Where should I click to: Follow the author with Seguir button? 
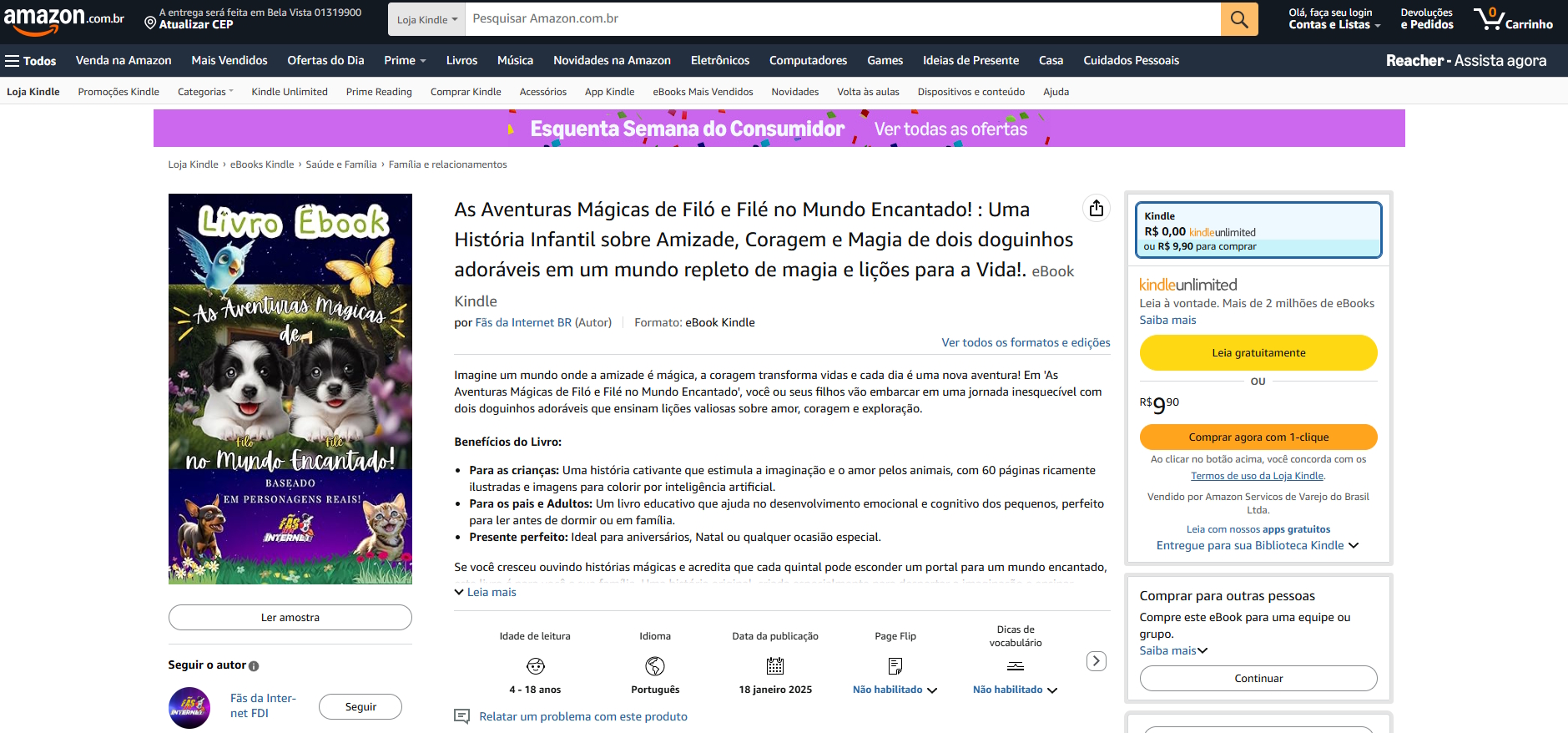click(x=360, y=706)
